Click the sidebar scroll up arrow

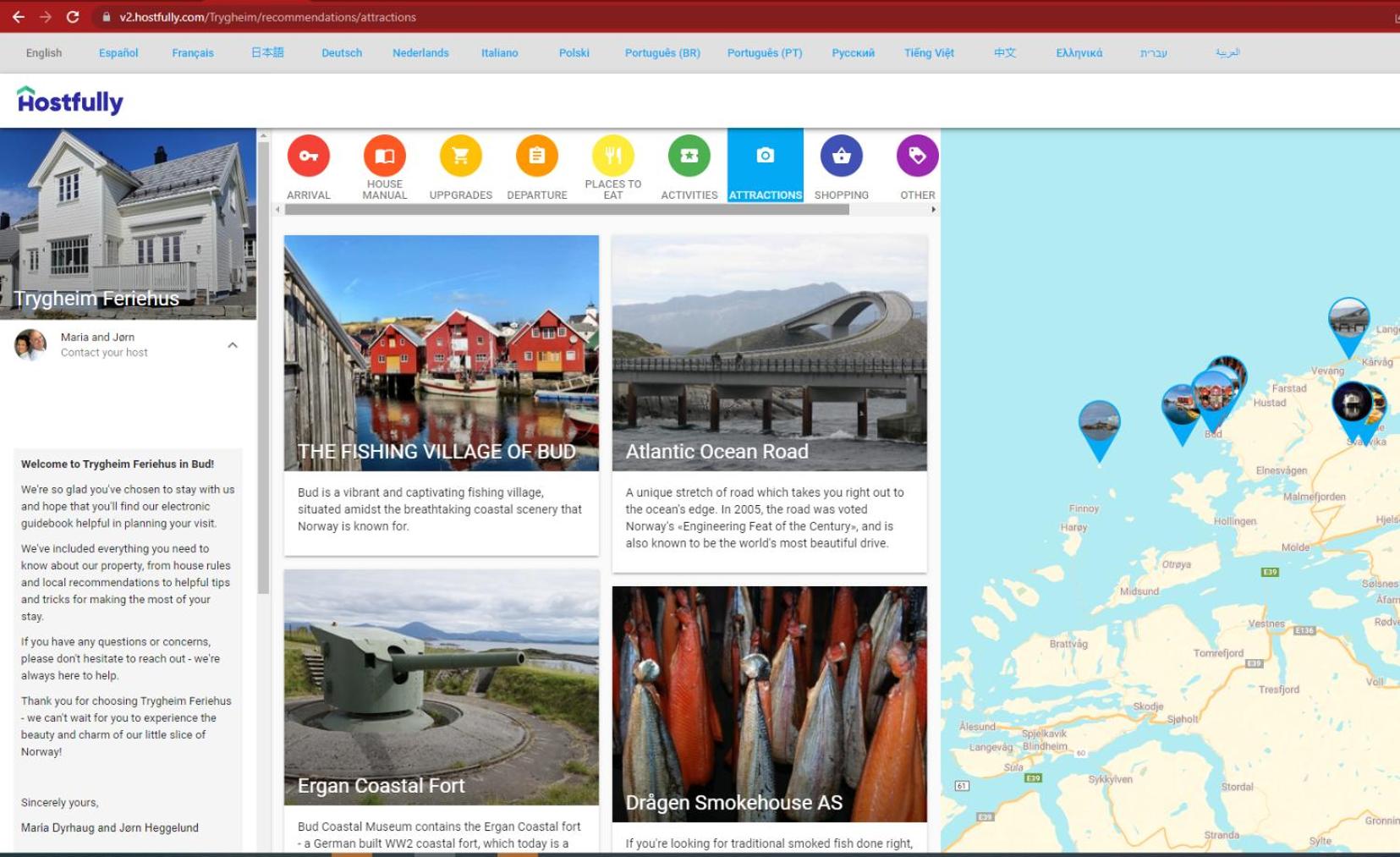coord(263,135)
